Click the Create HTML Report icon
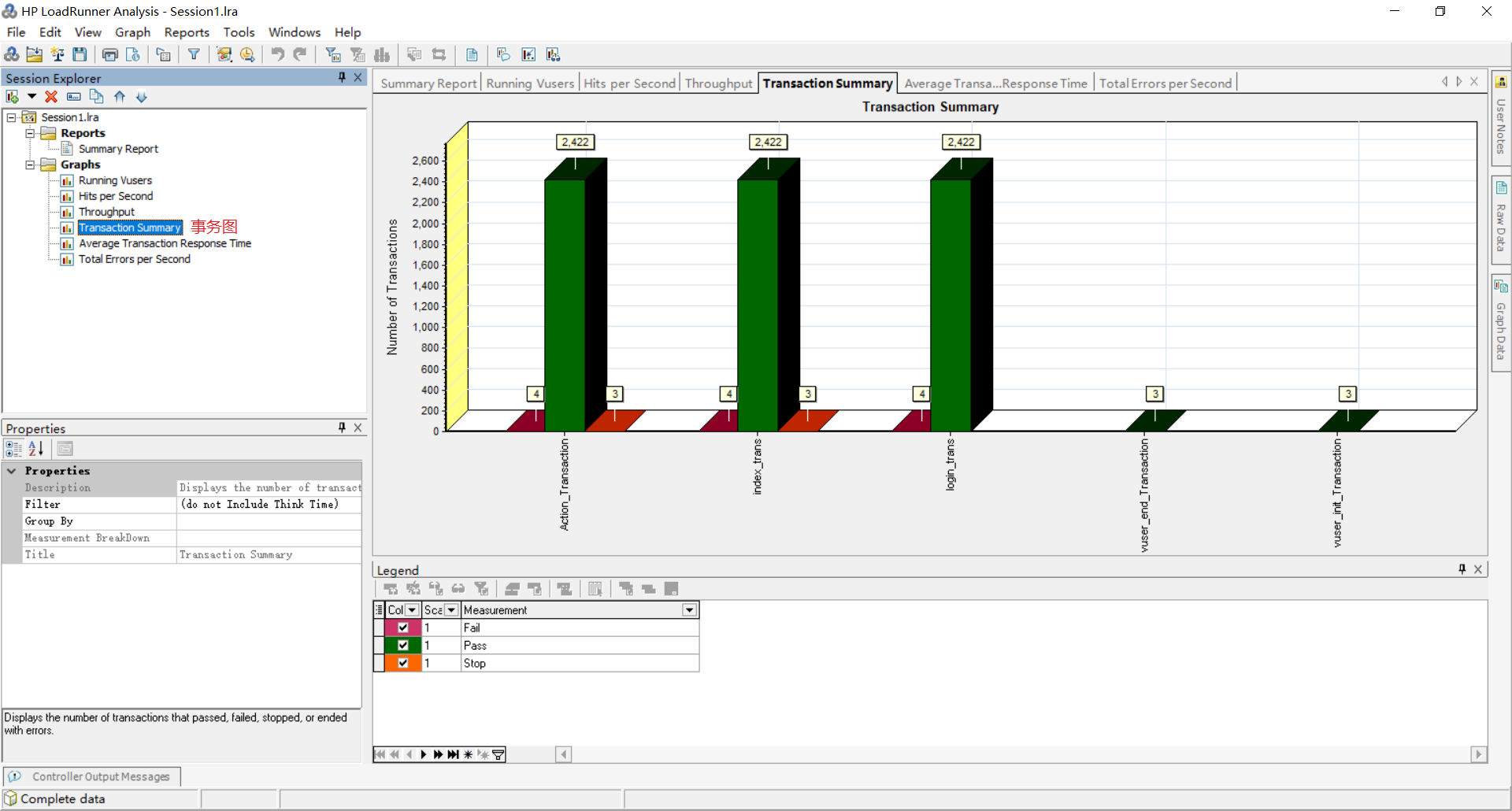The width and height of the screenshot is (1512, 811). [x=133, y=54]
